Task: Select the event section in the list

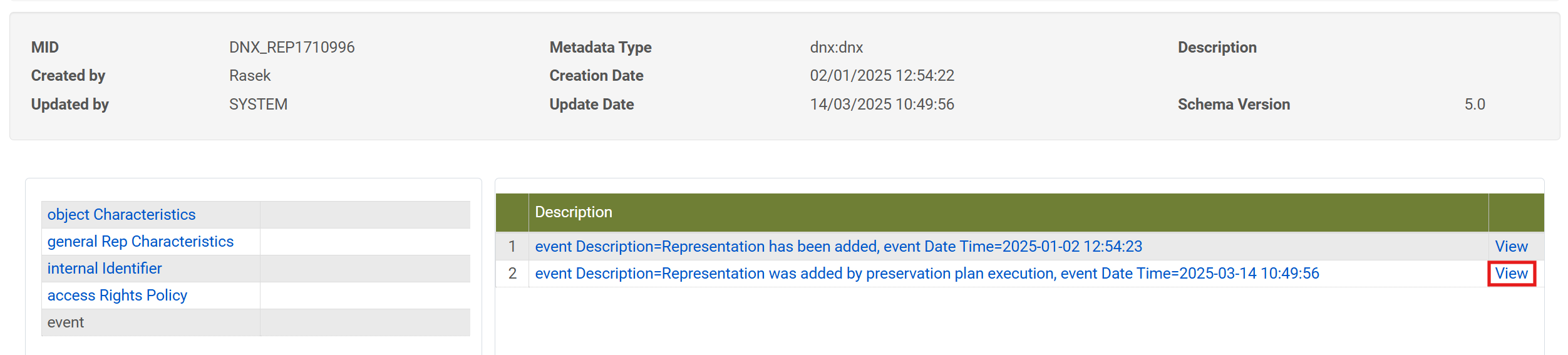Action: [x=66, y=322]
